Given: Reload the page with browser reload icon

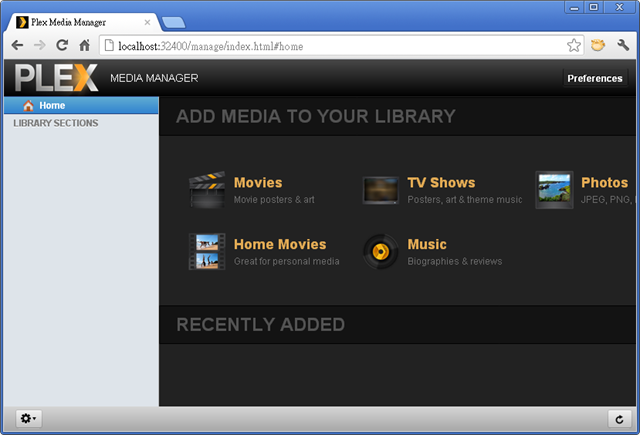Looking at the screenshot, I should pyautogui.click(x=62, y=45).
